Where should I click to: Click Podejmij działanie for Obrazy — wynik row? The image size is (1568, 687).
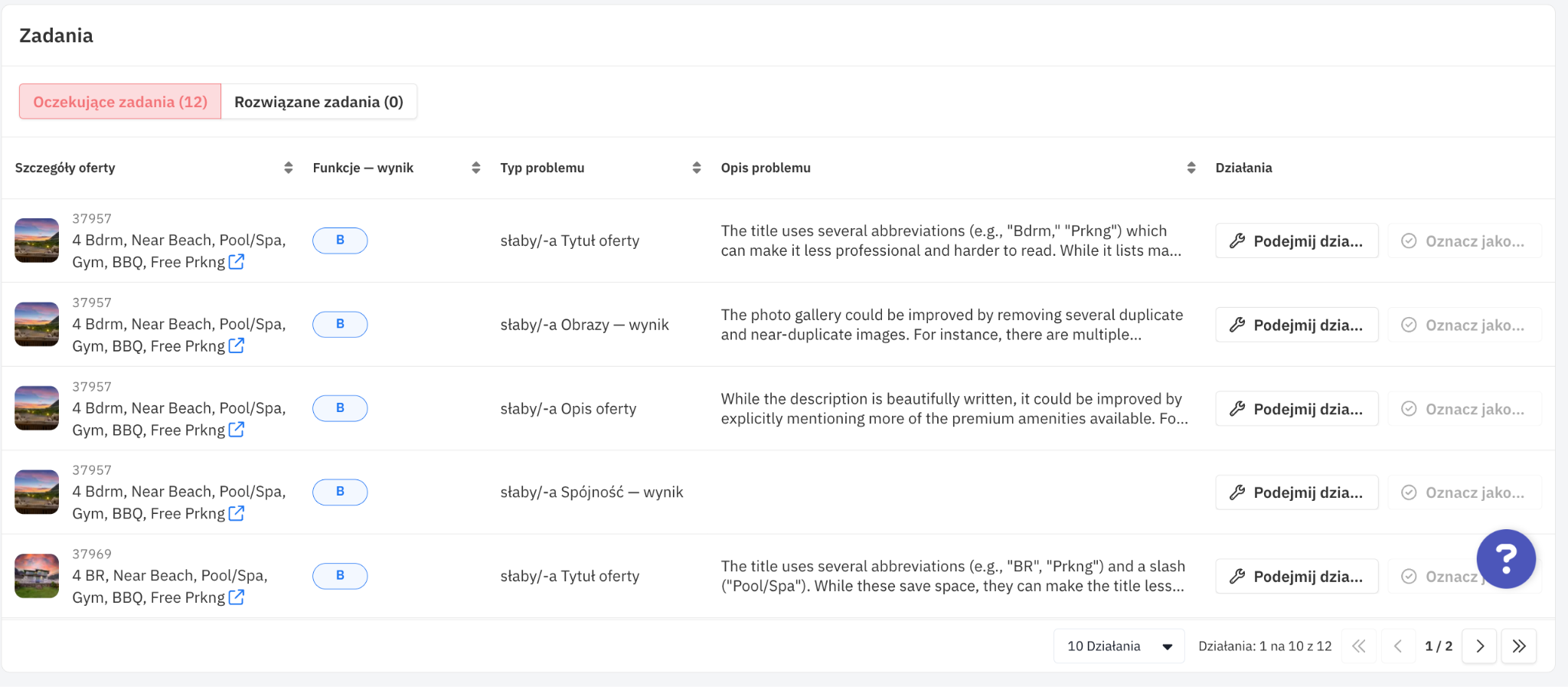click(x=1297, y=326)
